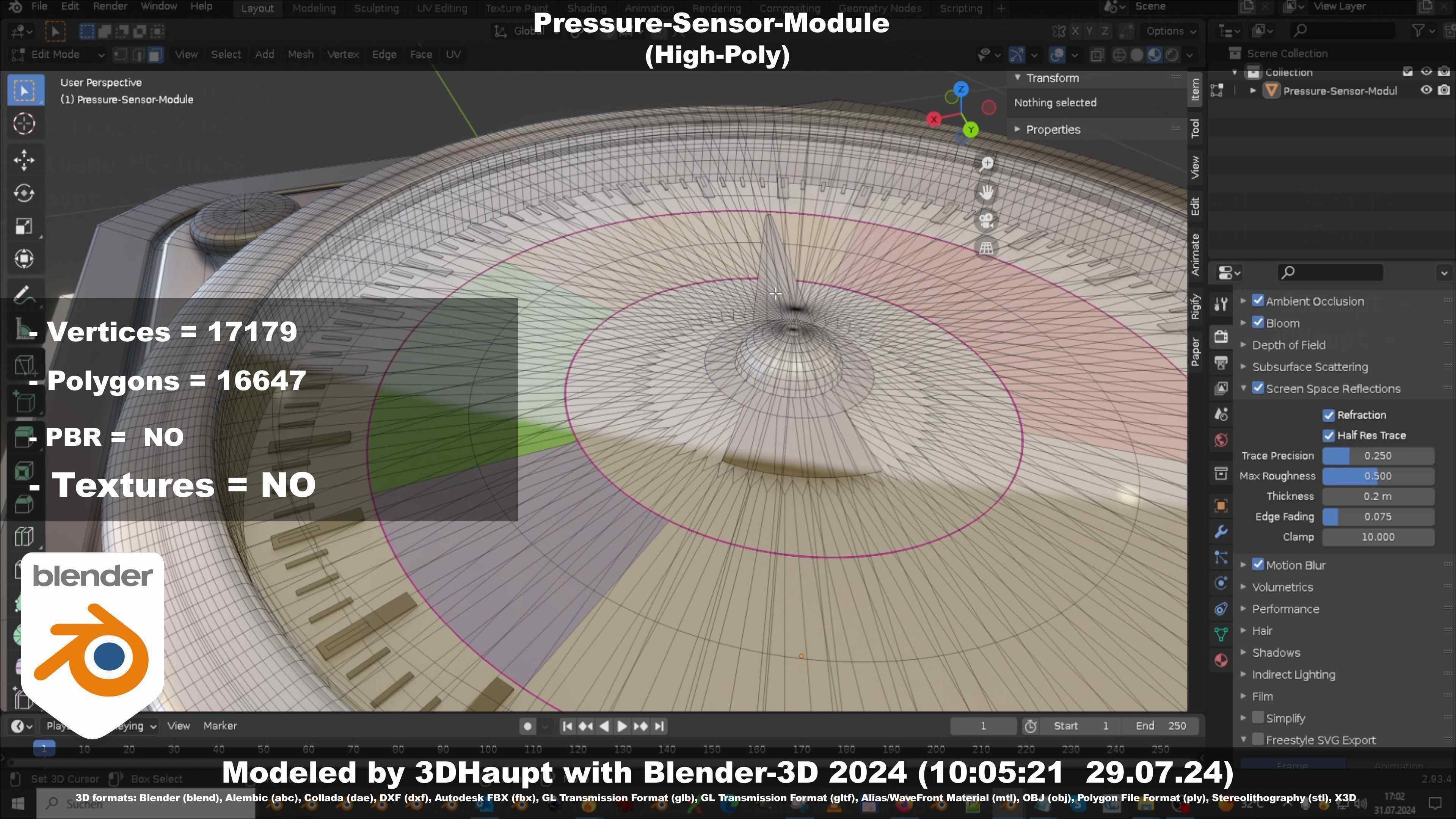Disable Motion Blur checkbox
Viewport: 1456px width, 819px height.
tap(1258, 565)
